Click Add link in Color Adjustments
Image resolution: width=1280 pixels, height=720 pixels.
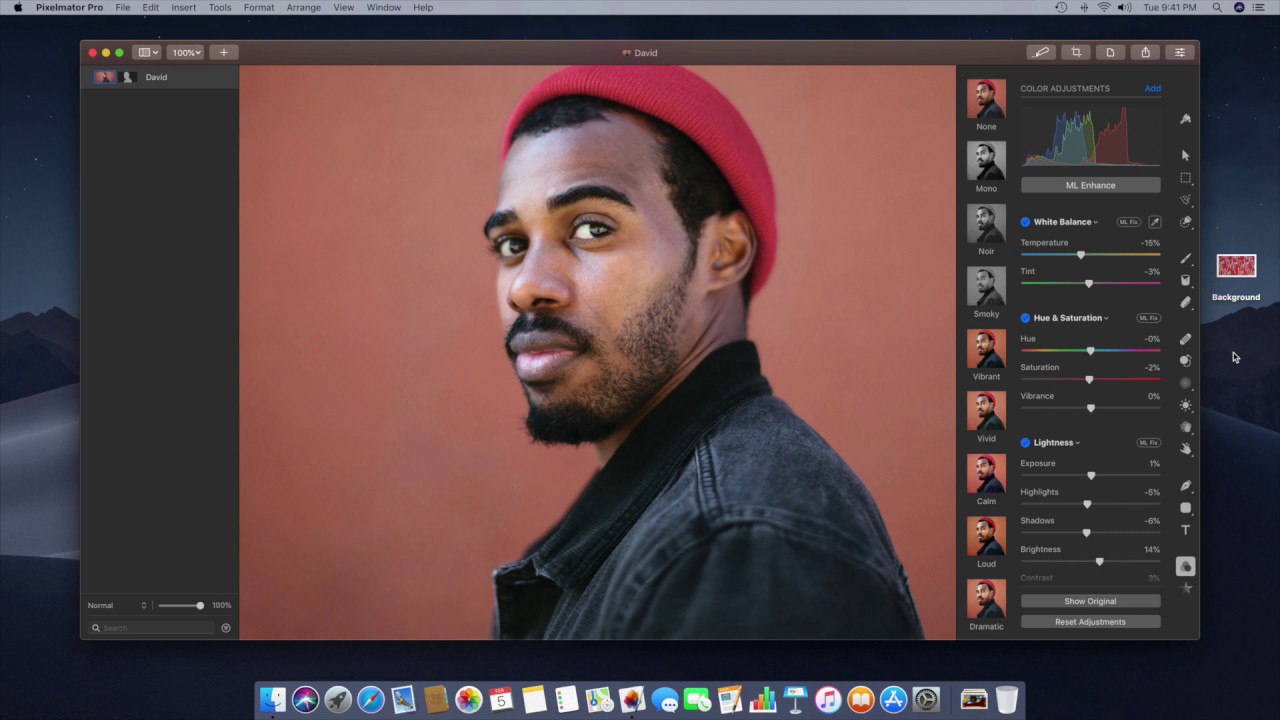1152,88
